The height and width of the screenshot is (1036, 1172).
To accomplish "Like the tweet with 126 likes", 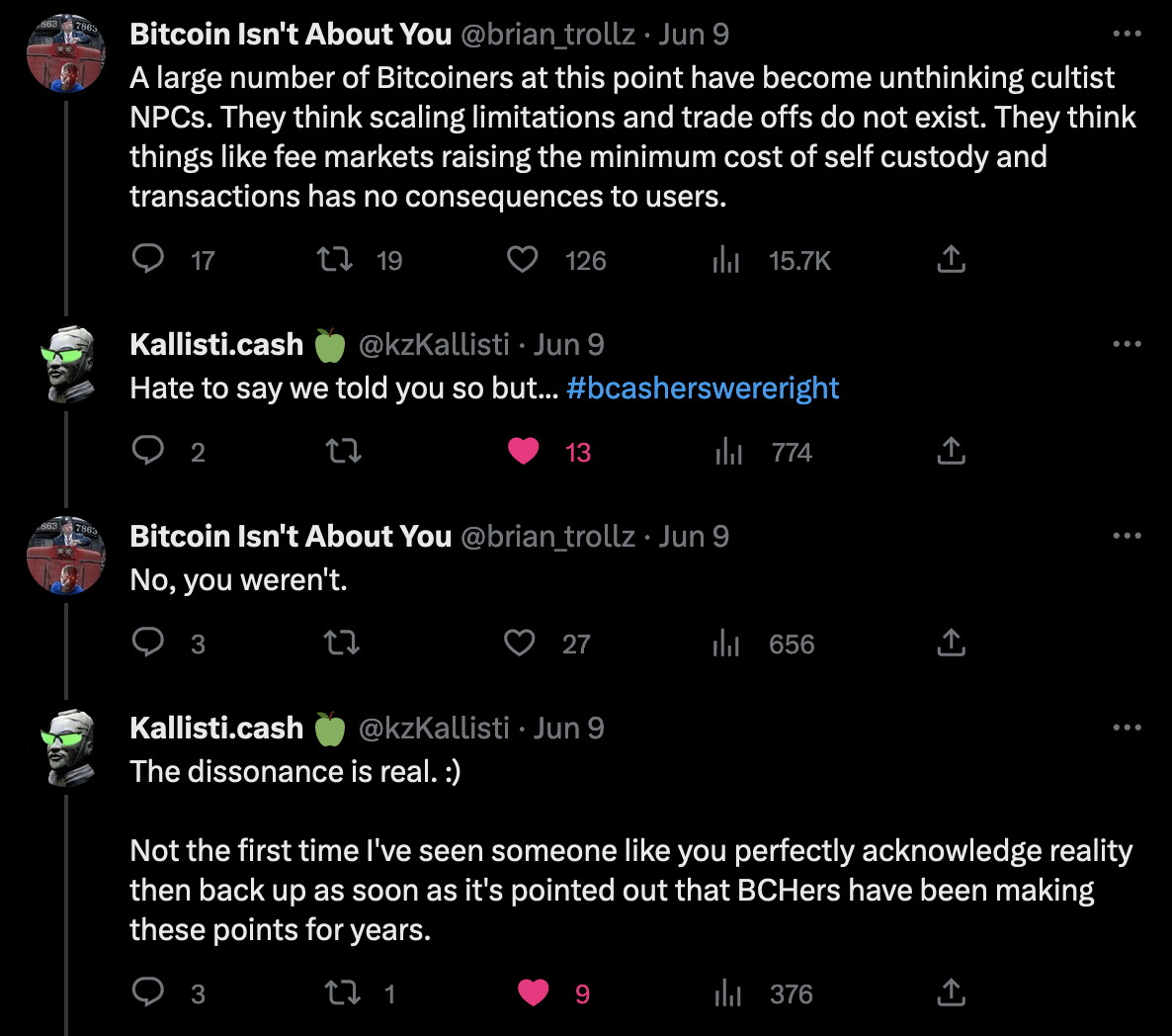I will click(x=522, y=259).
